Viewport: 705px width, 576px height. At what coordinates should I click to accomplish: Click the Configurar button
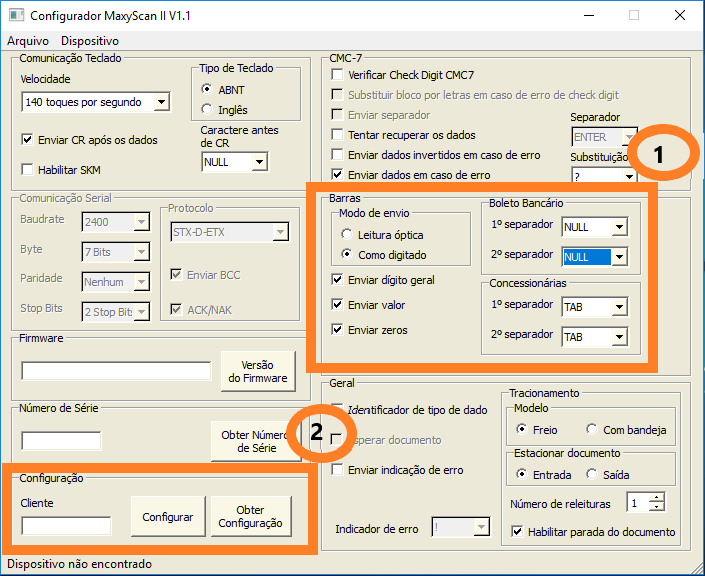pos(168,517)
